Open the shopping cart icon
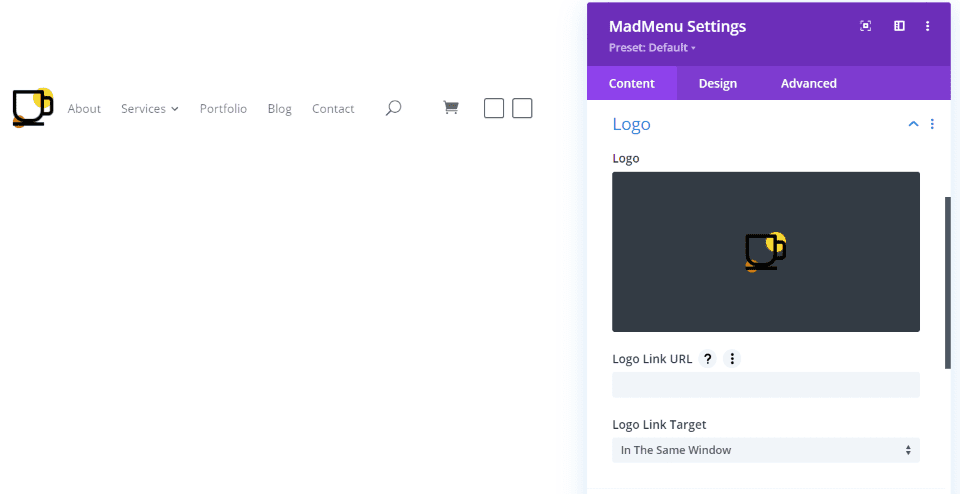960x494 pixels. (451, 108)
